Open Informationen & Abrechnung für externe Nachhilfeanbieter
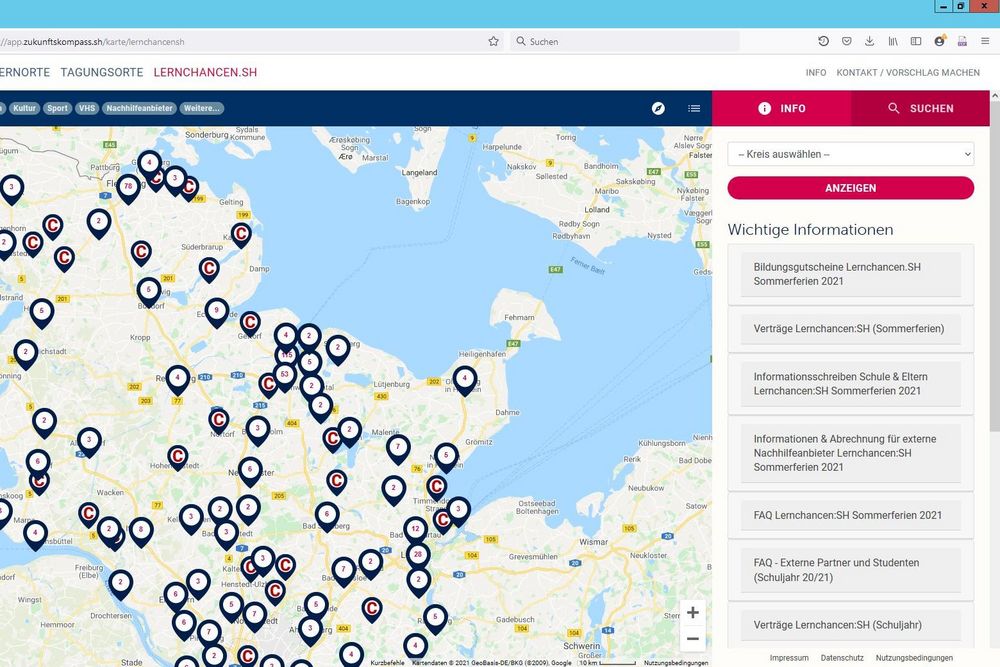The height and width of the screenshot is (667, 1000). 851,453
